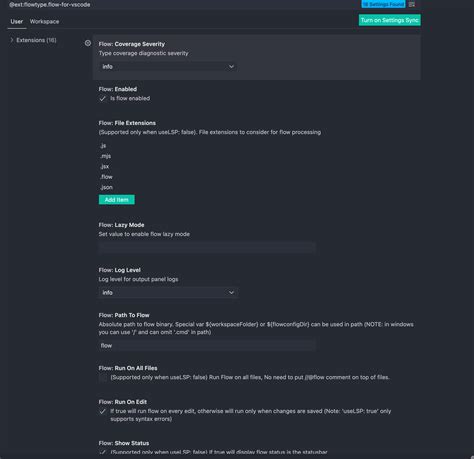This screenshot has width=474, height=459.
Task: Click the Settings Found count badge
Action: (x=383, y=4)
